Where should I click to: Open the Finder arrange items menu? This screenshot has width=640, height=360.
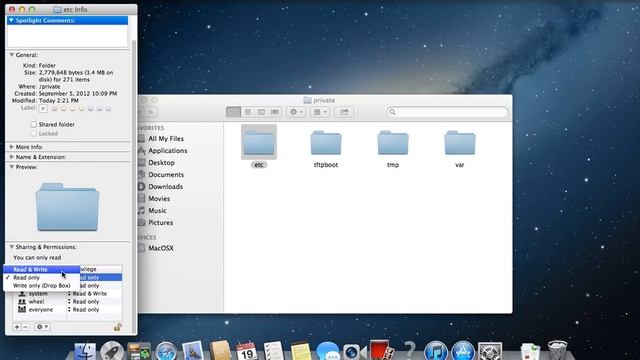pos(320,112)
